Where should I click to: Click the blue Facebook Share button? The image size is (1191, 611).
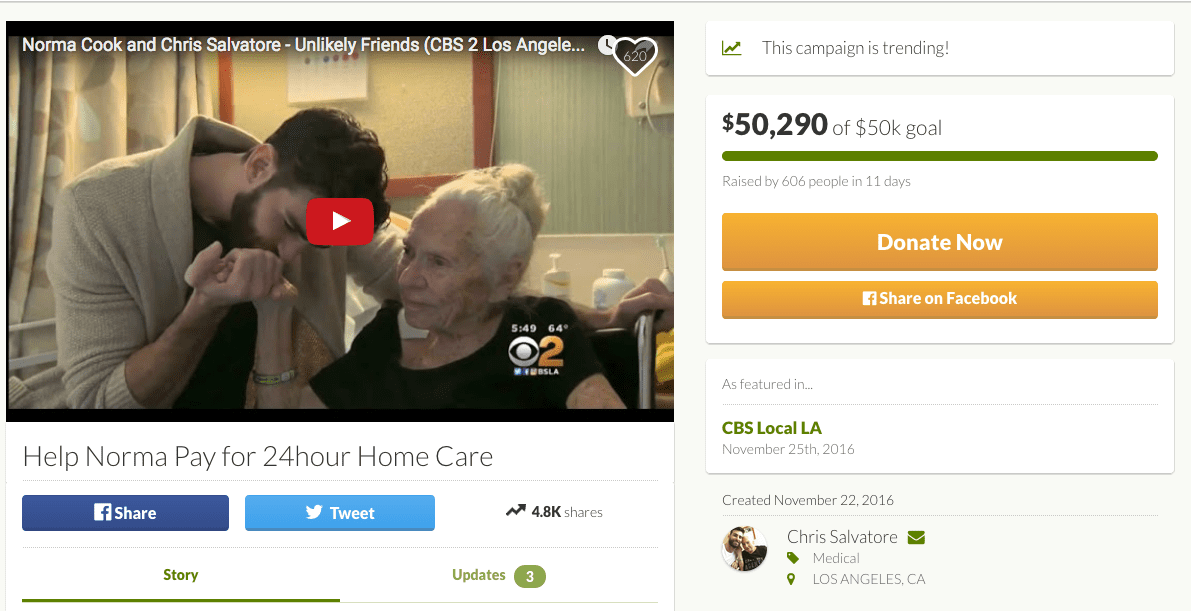point(125,513)
